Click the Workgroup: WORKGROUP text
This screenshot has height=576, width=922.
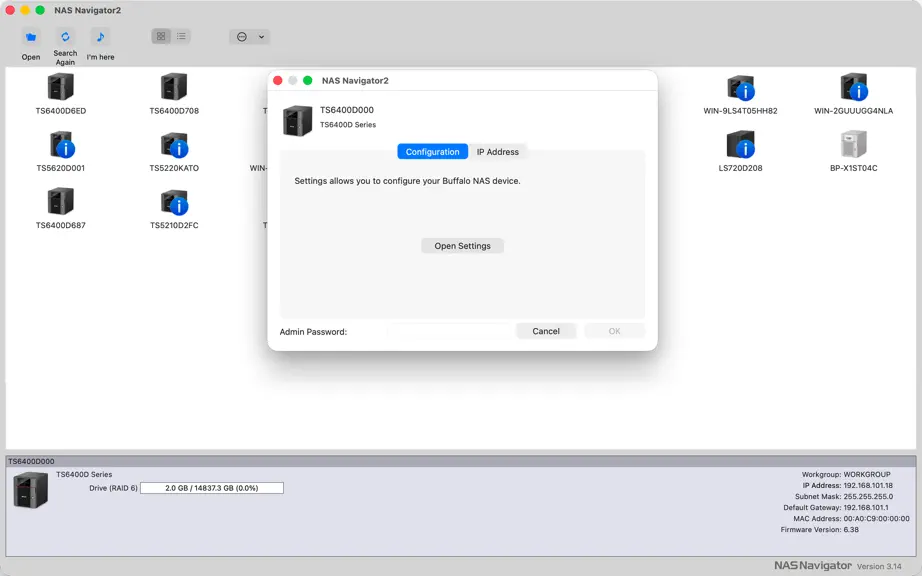tap(846, 474)
